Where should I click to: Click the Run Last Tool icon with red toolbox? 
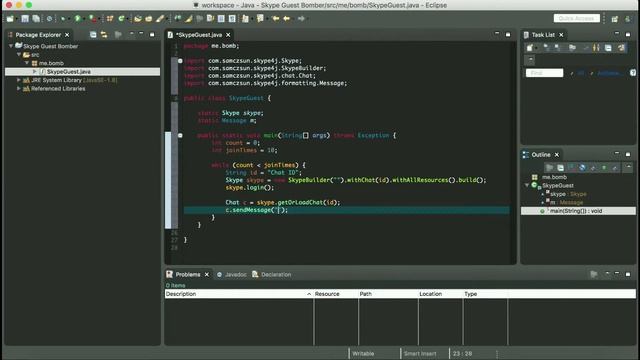coord(93,19)
